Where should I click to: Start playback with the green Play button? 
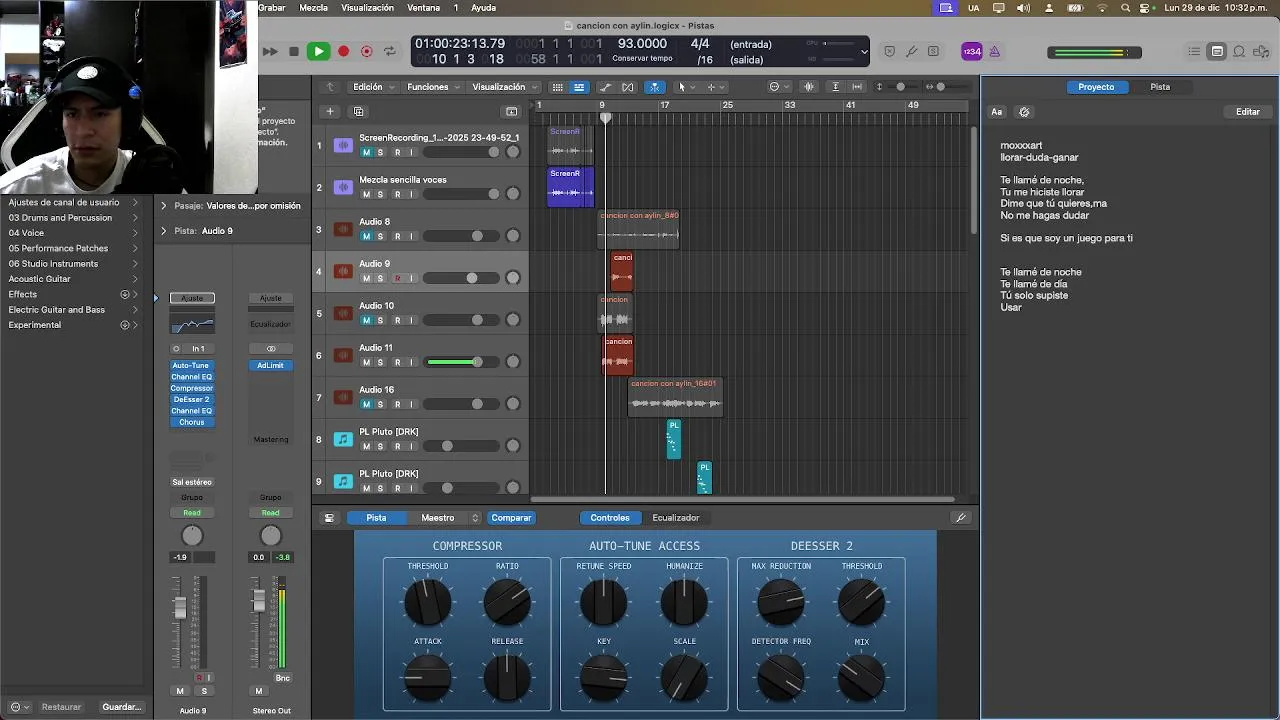[318, 51]
